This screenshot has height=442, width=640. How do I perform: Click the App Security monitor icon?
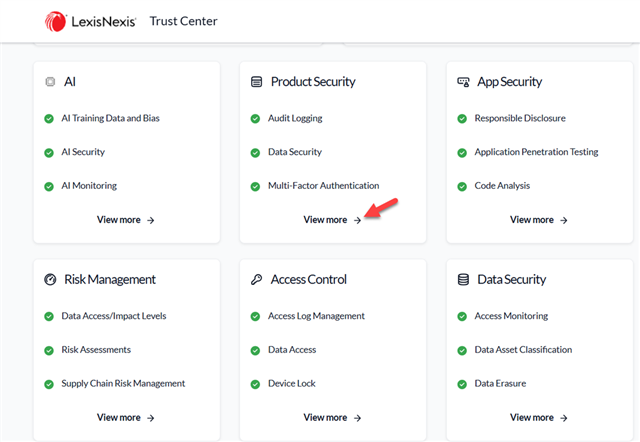click(x=463, y=82)
